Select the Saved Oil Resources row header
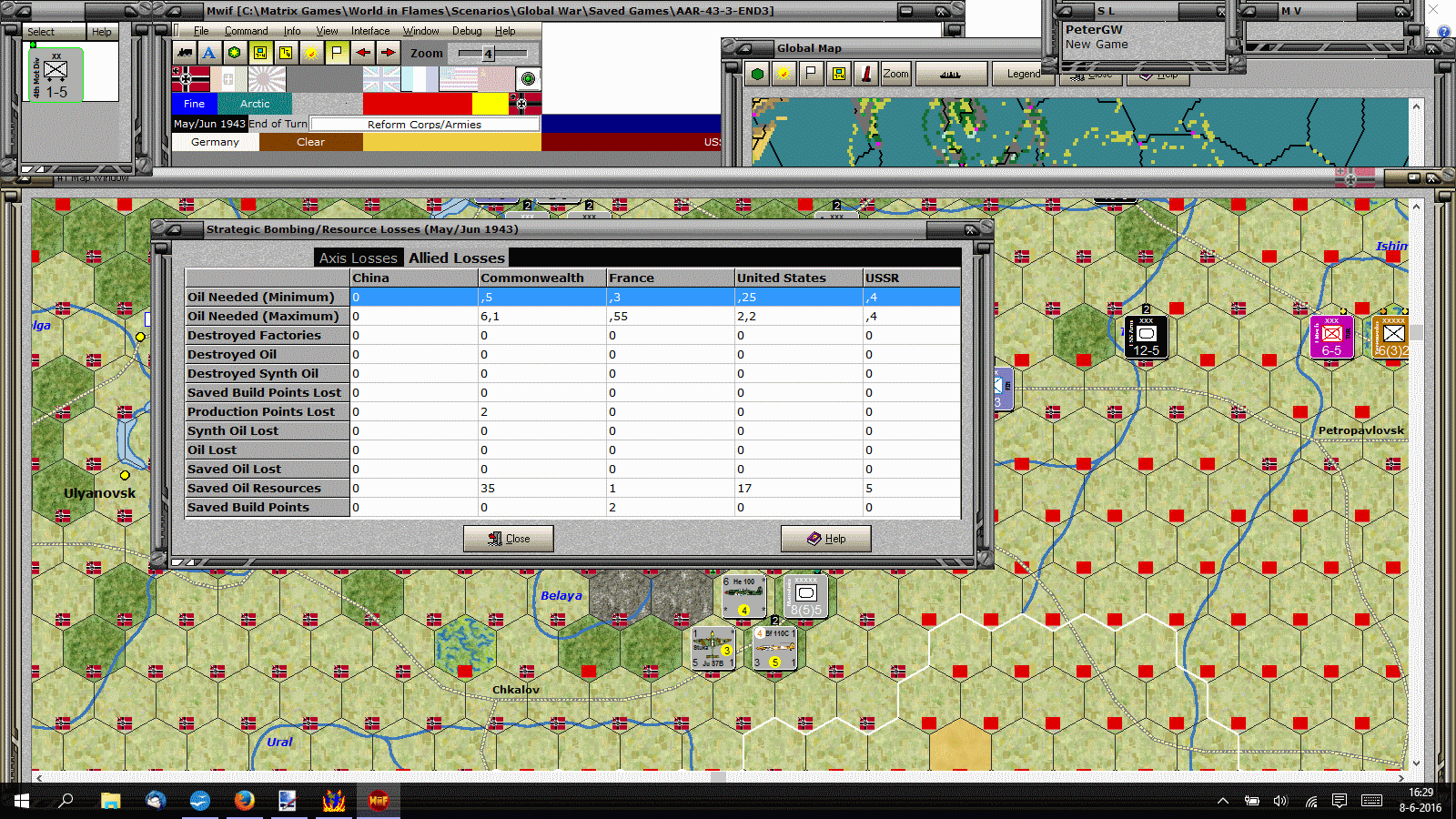The image size is (1456, 819). [268, 488]
